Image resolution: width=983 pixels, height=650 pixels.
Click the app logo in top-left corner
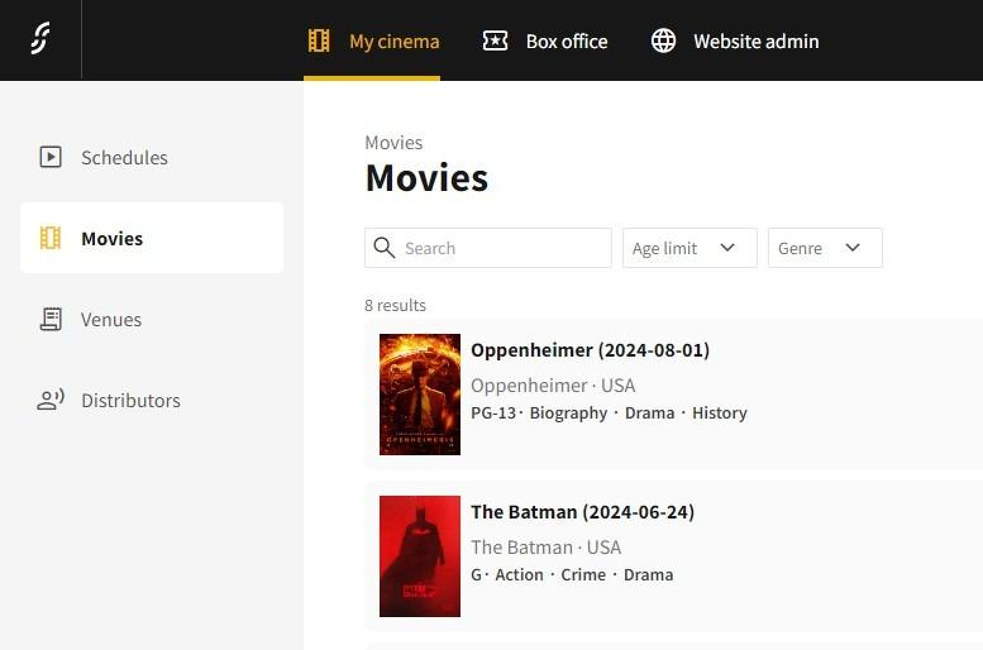coord(40,40)
